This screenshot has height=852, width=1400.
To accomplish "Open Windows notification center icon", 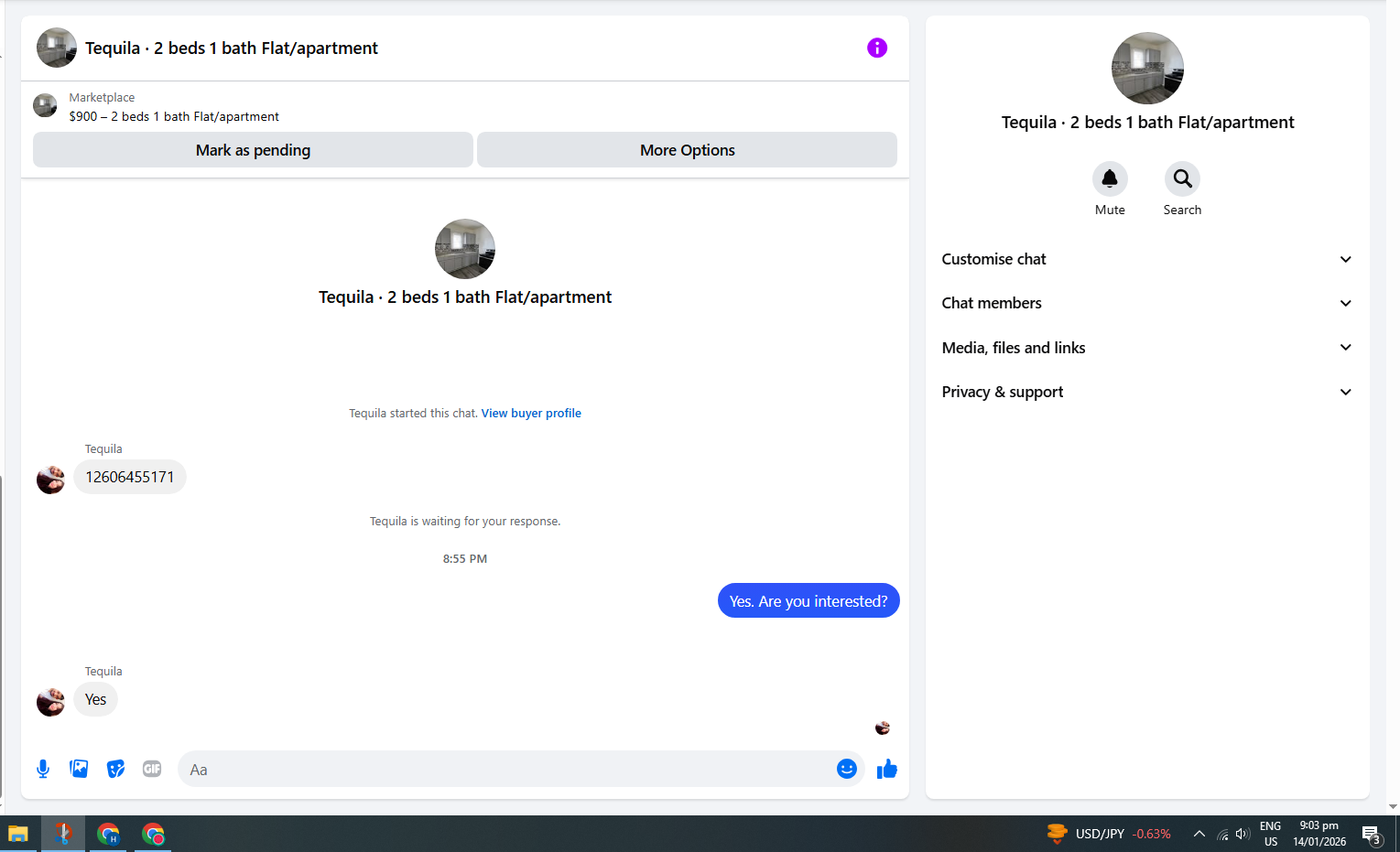I will tap(1372, 834).
